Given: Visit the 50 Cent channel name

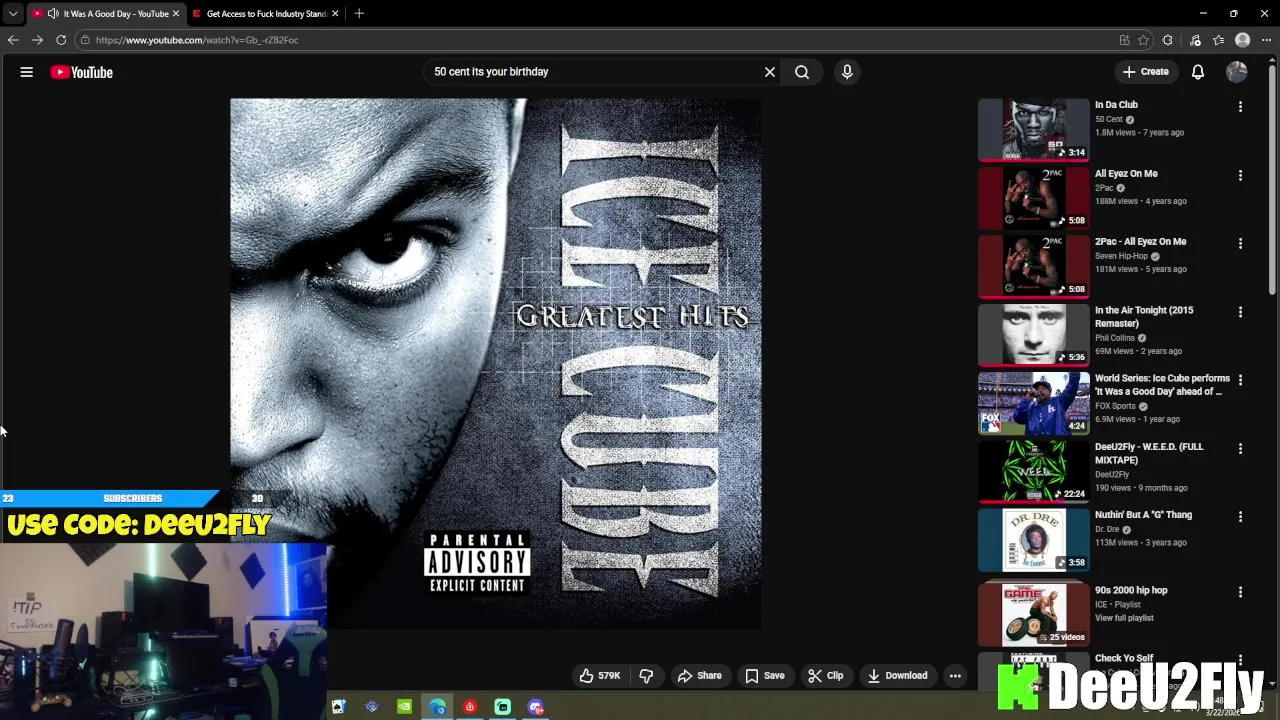Looking at the screenshot, I should tap(1109, 119).
